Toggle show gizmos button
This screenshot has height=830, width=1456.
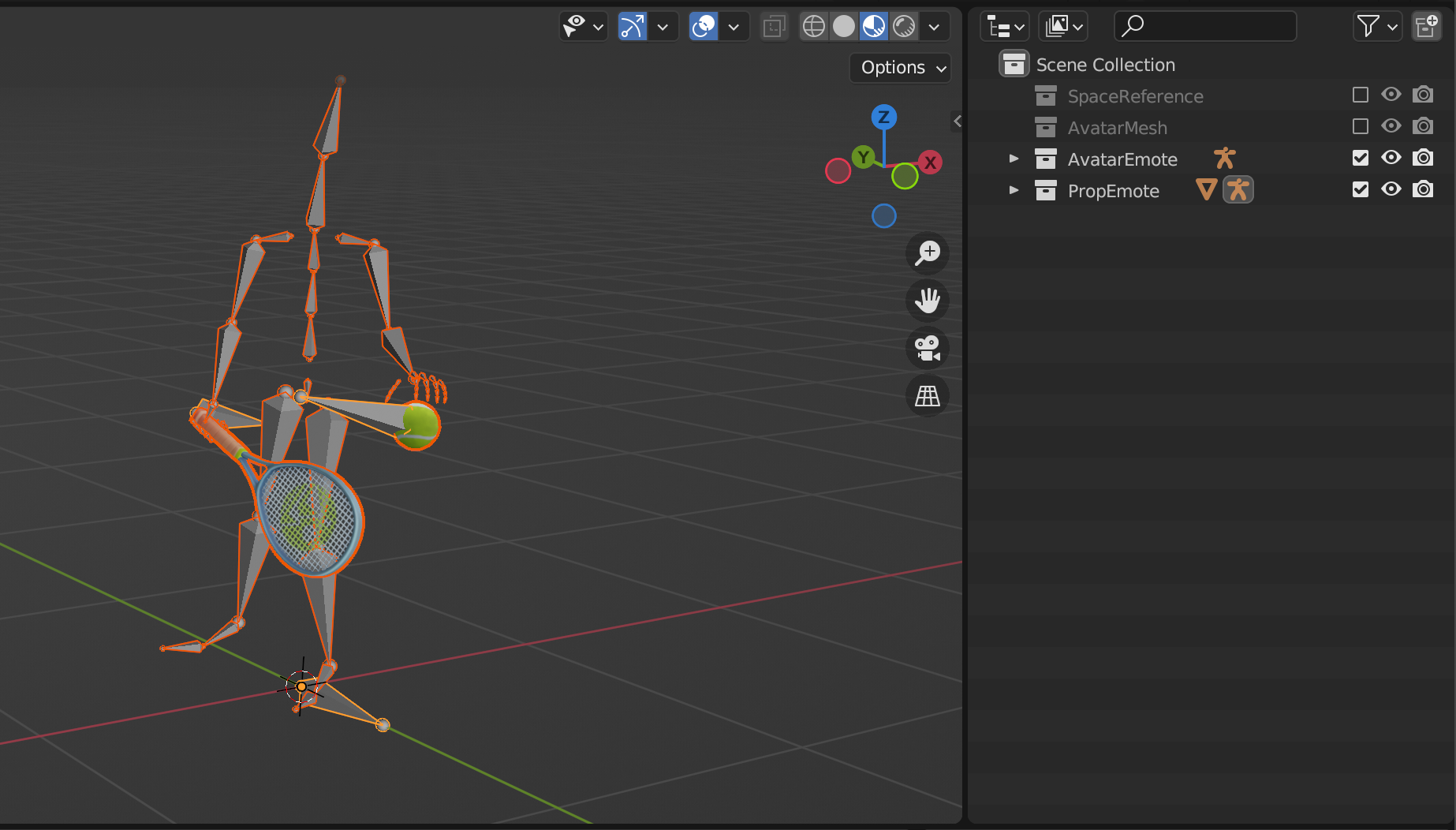point(632,27)
